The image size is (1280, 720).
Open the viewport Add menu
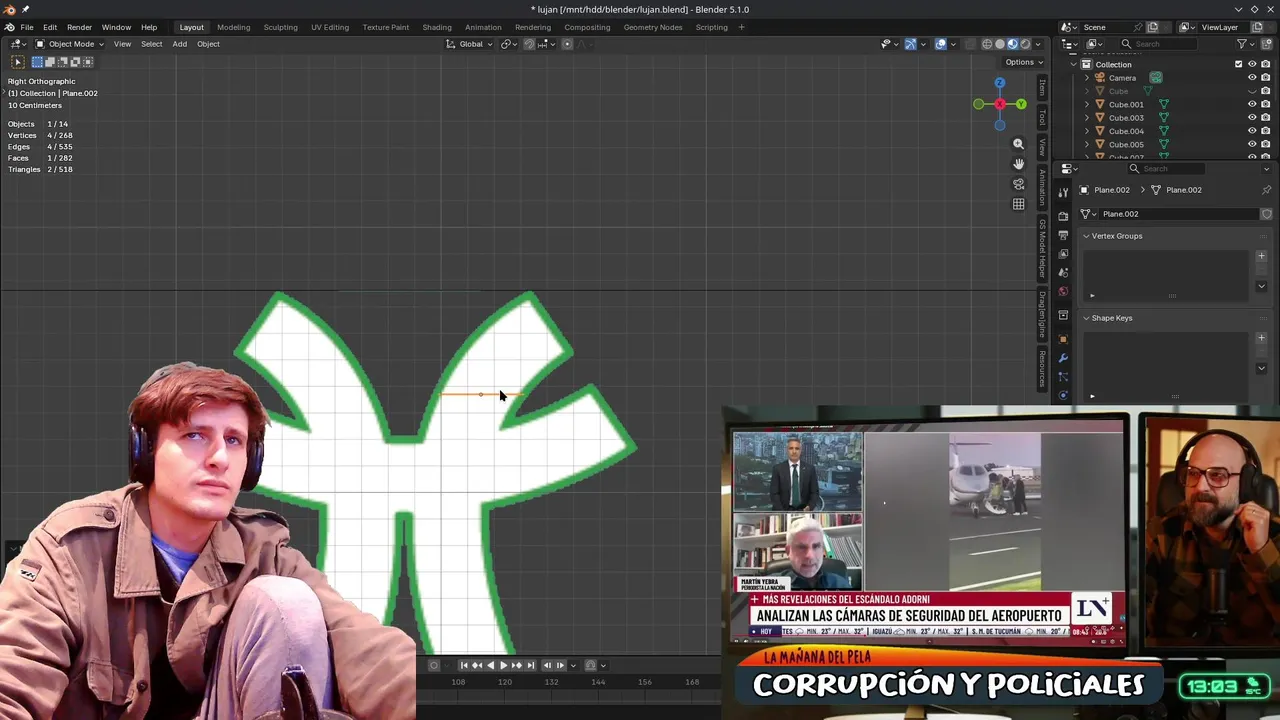click(179, 44)
